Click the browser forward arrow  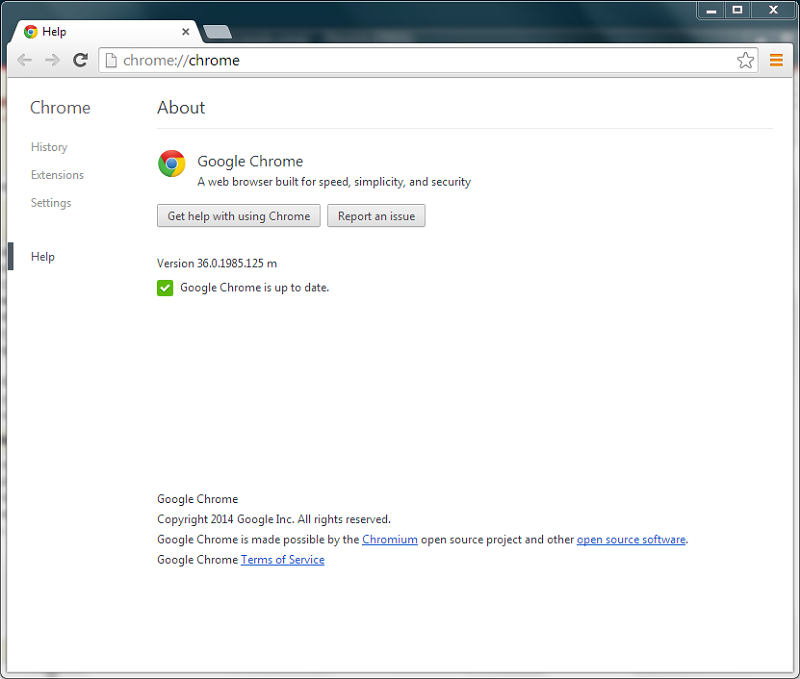tap(52, 60)
